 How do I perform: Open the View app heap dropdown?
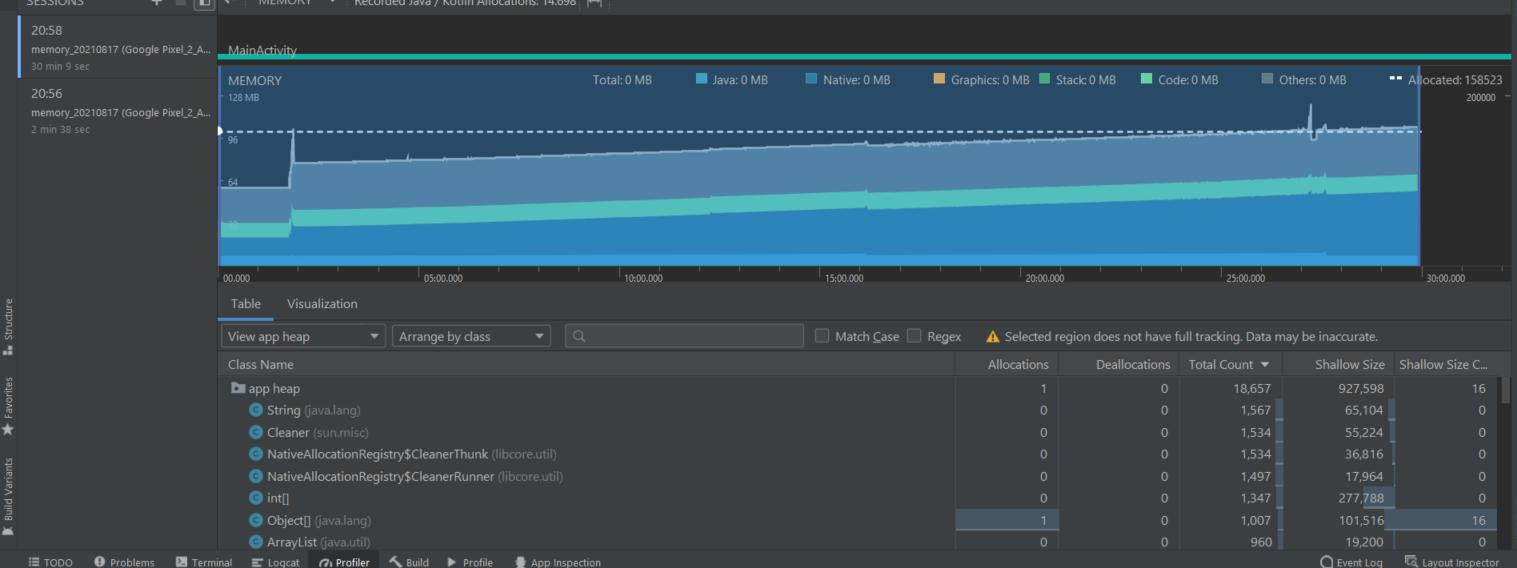click(304, 337)
